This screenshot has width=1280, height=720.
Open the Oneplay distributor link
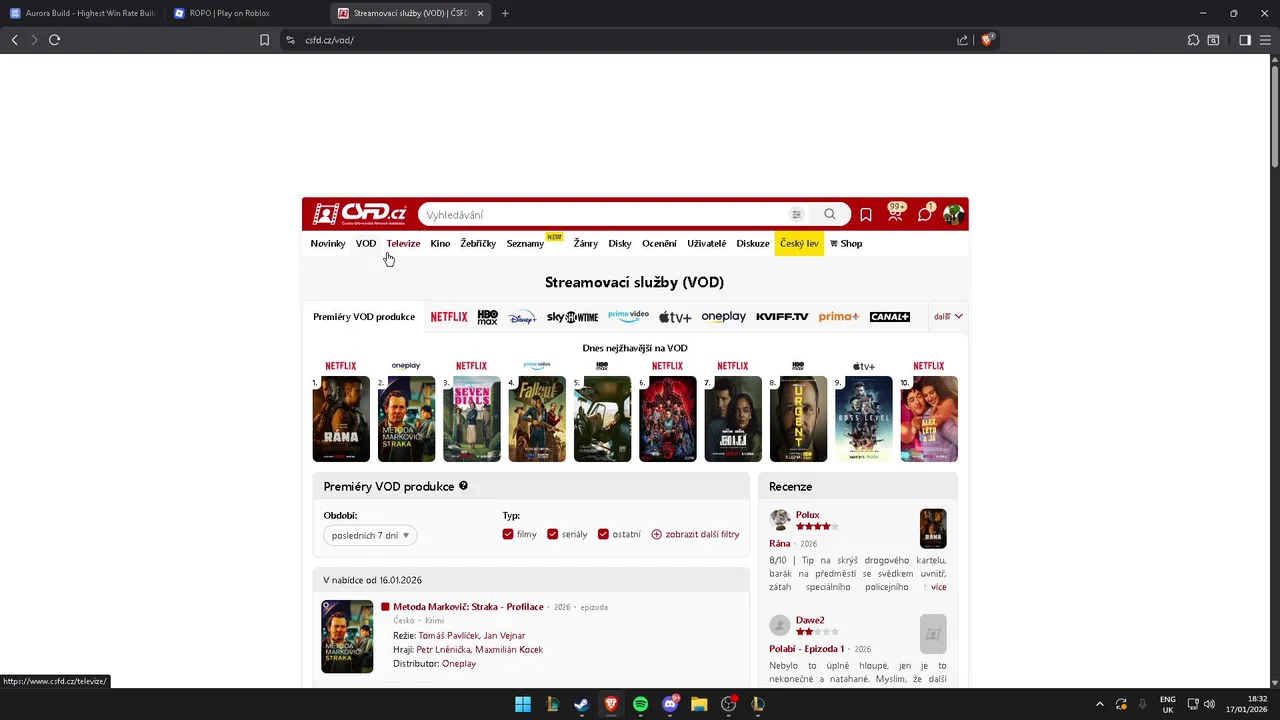tap(459, 663)
